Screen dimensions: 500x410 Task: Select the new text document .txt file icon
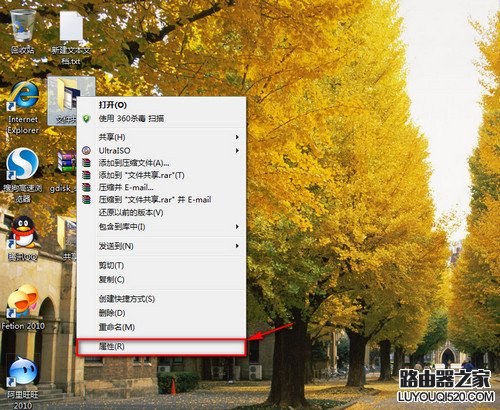(x=71, y=27)
